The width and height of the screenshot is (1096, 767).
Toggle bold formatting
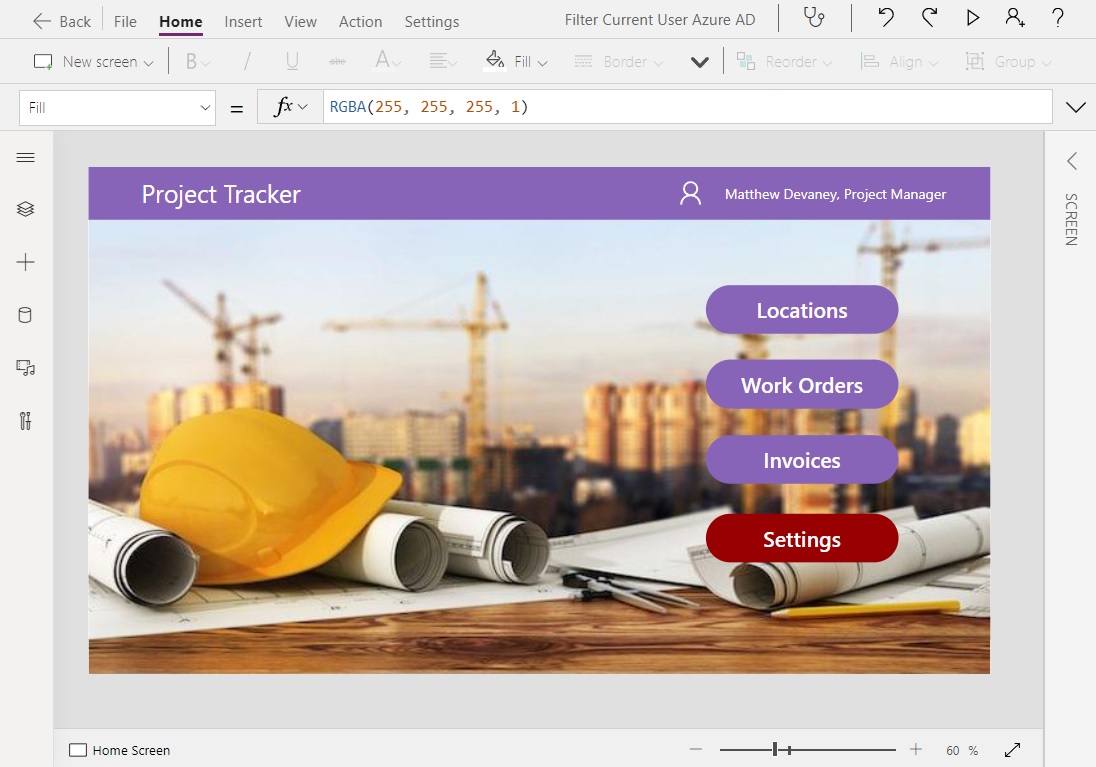[x=191, y=61]
